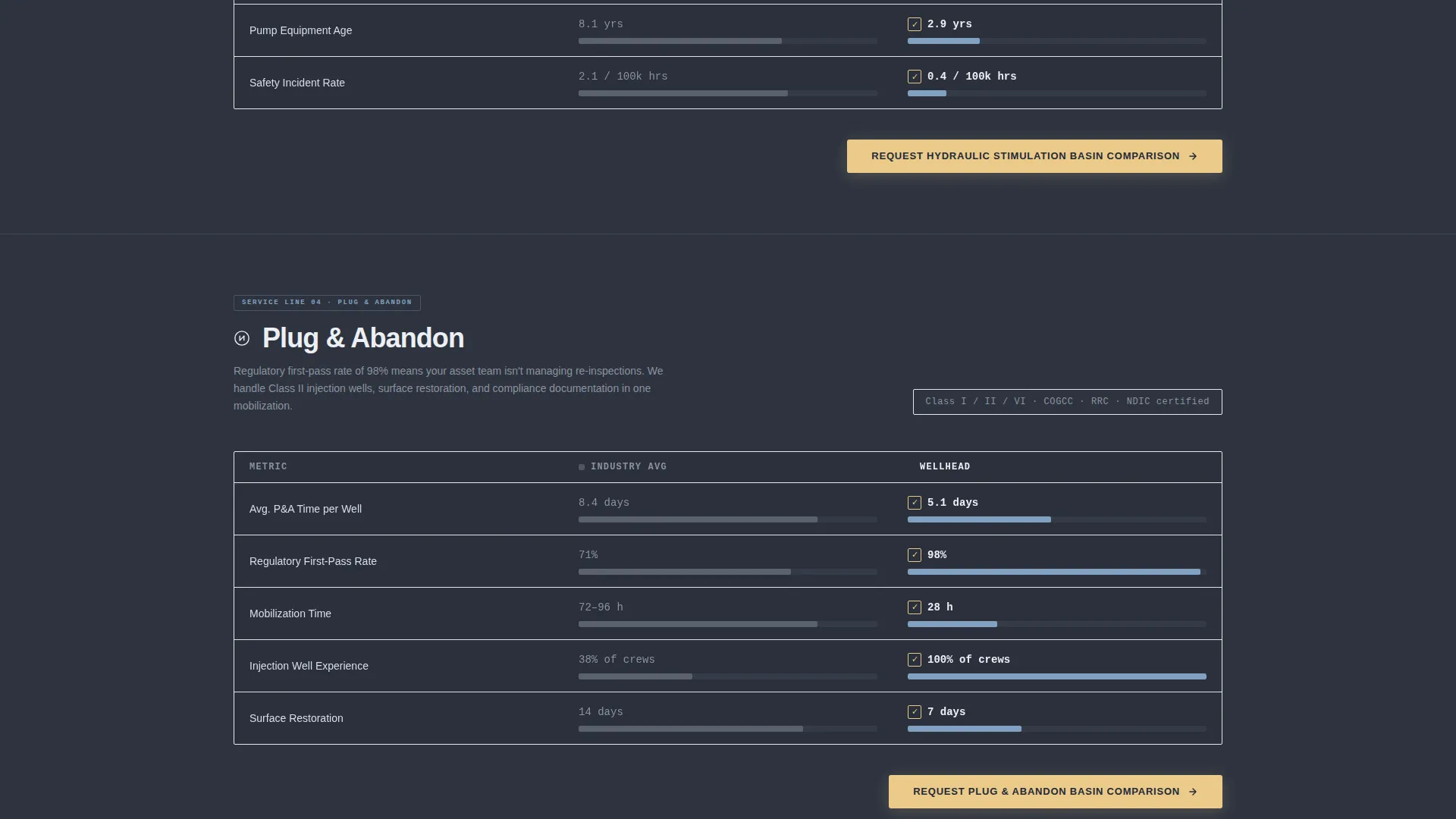Click checkmark beside 100% of crews

point(915,660)
